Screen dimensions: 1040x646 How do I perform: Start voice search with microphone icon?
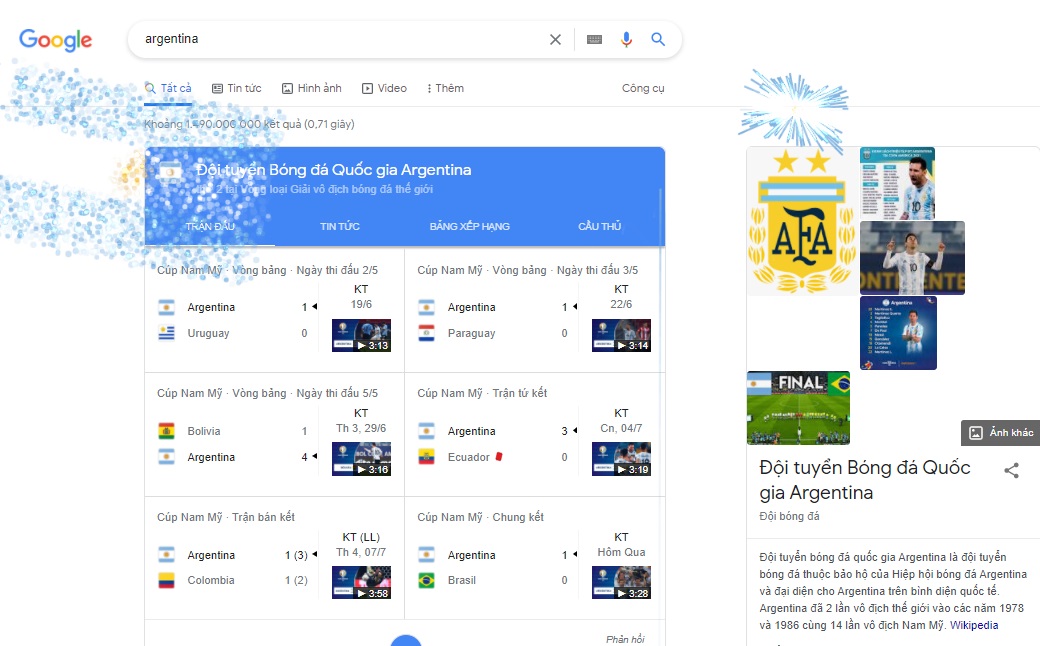[x=626, y=40]
